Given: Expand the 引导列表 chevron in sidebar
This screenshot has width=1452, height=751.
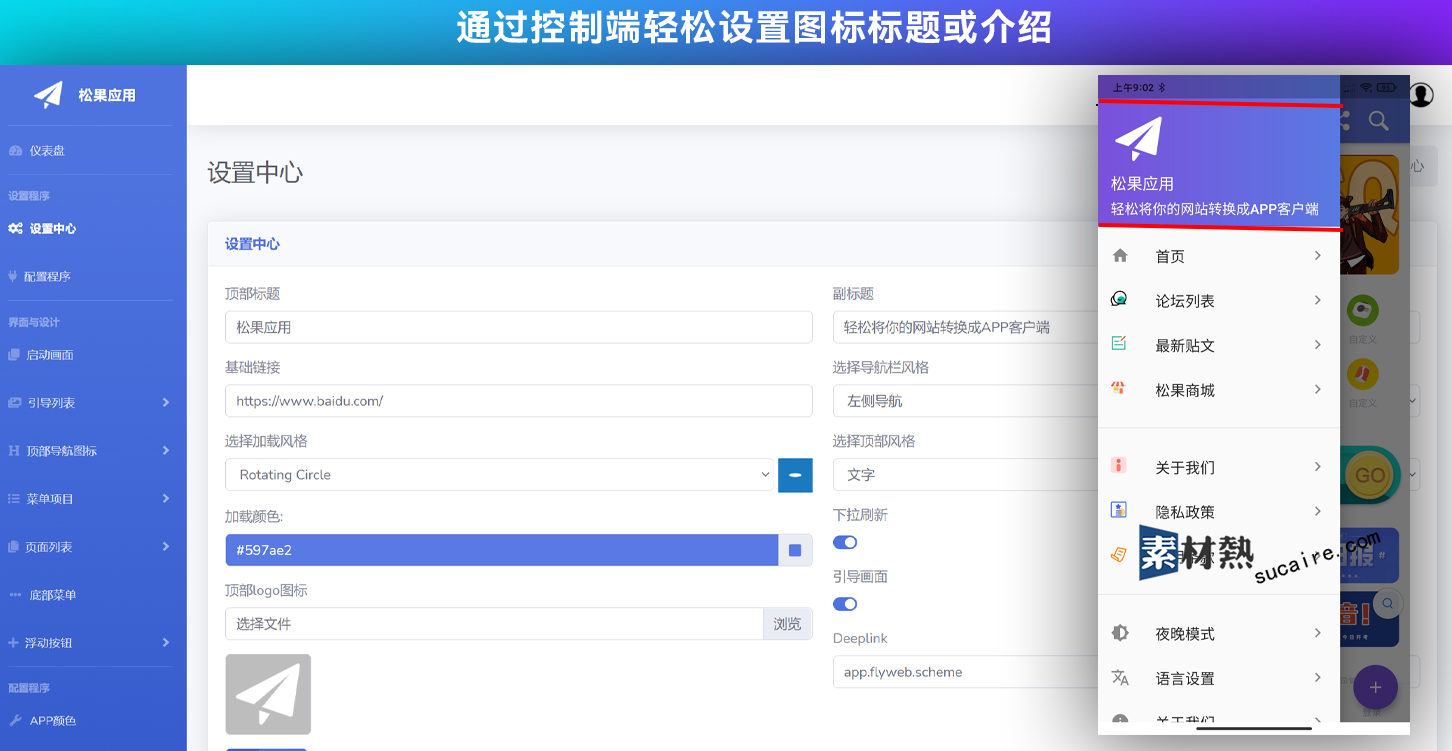Looking at the screenshot, I should pyautogui.click(x=166, y=403).
